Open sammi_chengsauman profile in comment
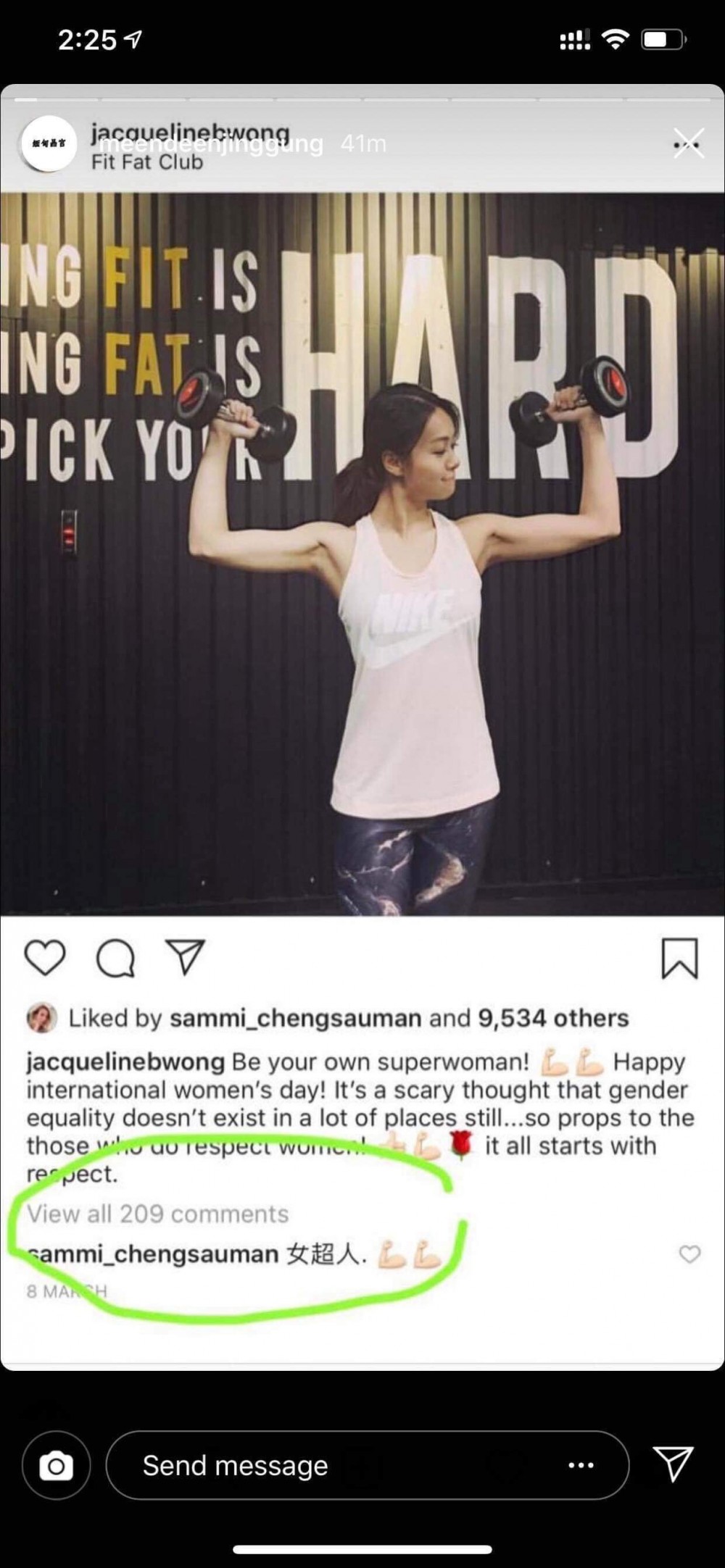 tap(152, 1254)
